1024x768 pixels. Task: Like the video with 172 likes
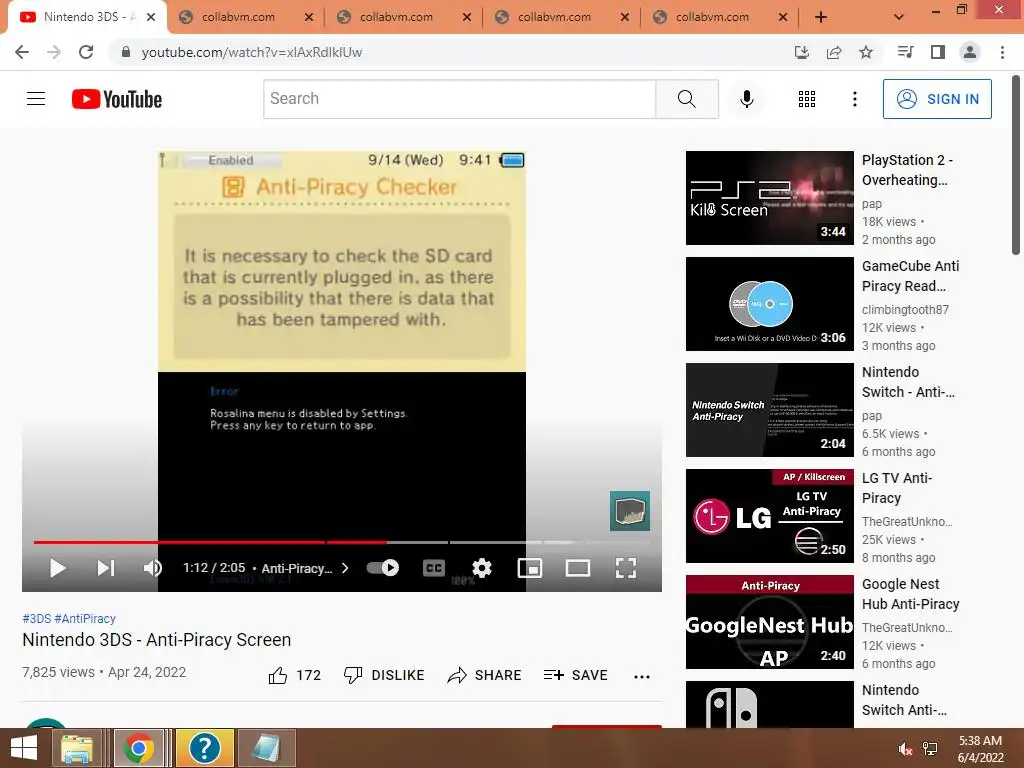point(295,675)
